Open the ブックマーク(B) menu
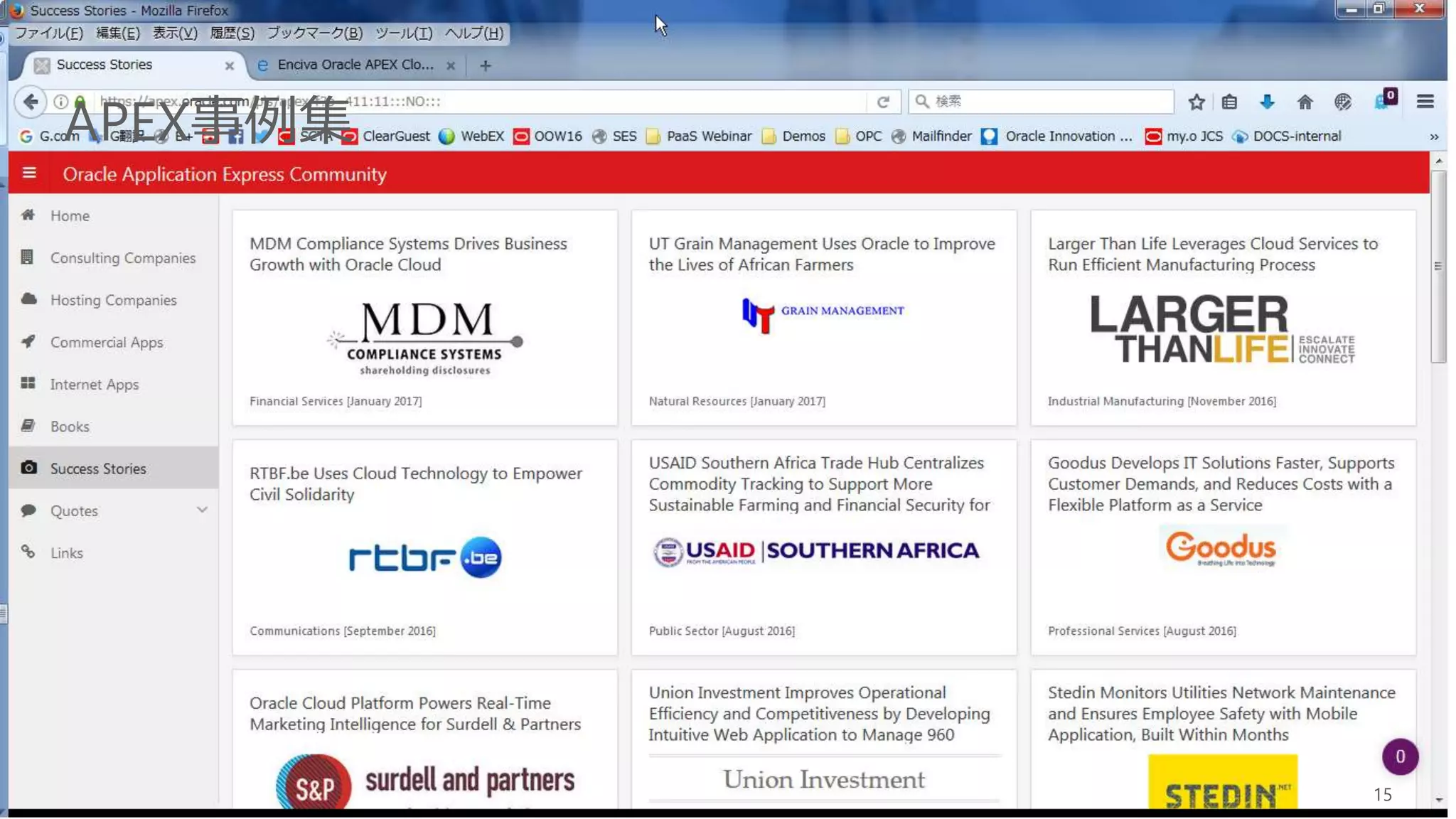1456x819 pixels. (314, 33)
